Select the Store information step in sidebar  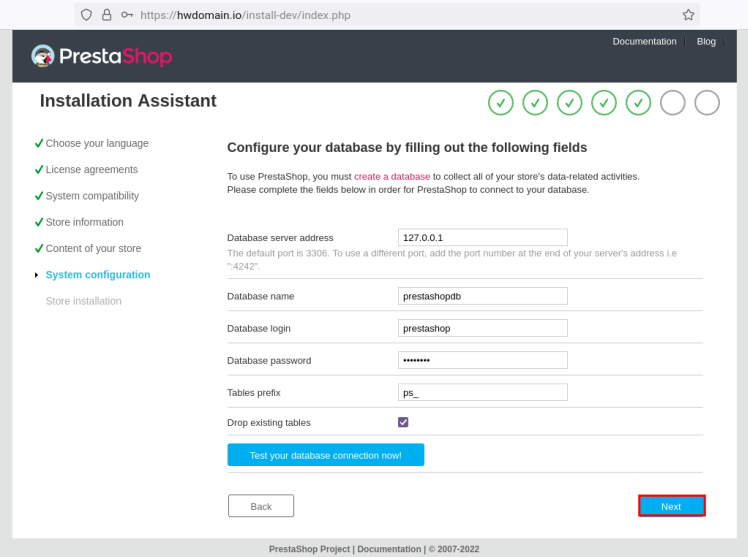click(x=84, y=222)
